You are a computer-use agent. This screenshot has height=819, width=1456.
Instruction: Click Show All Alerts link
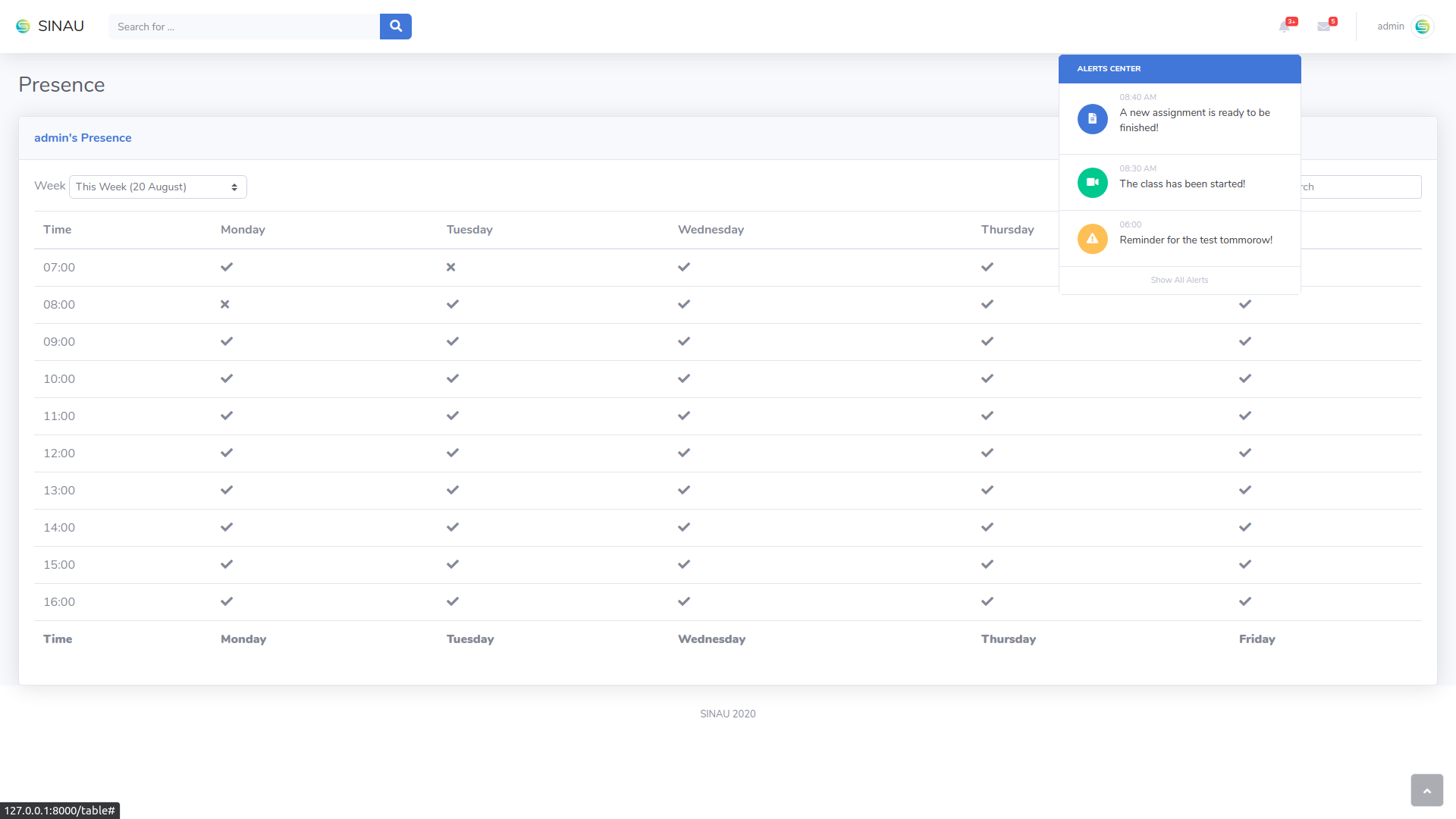(1179, 280)
